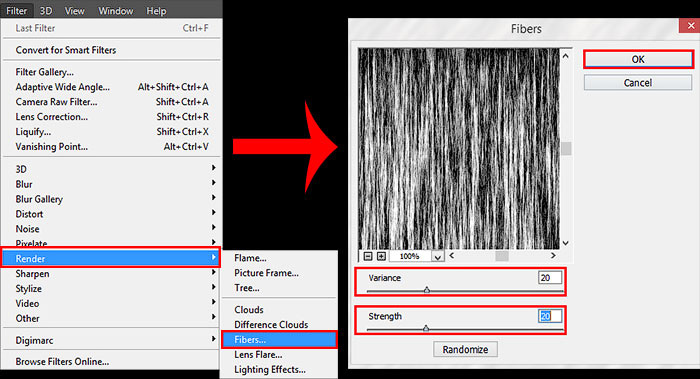
Task: Expand the 3D filter submenu
Action: [x=112, y=169]
